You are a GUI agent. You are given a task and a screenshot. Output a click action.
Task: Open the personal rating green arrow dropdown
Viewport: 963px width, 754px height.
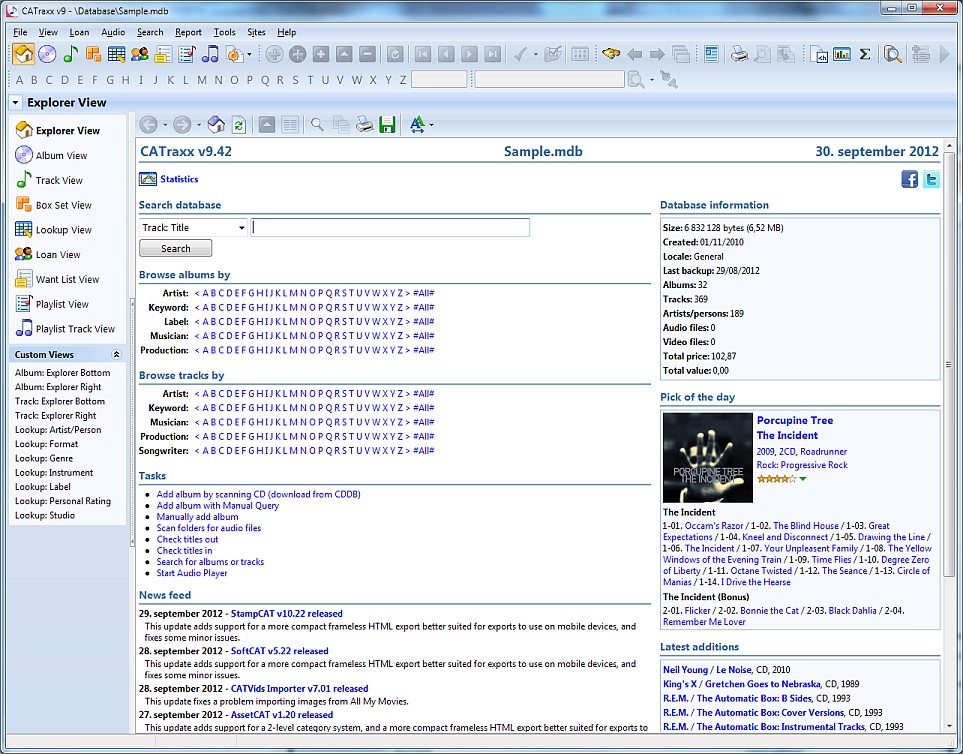tap(803, 479)
